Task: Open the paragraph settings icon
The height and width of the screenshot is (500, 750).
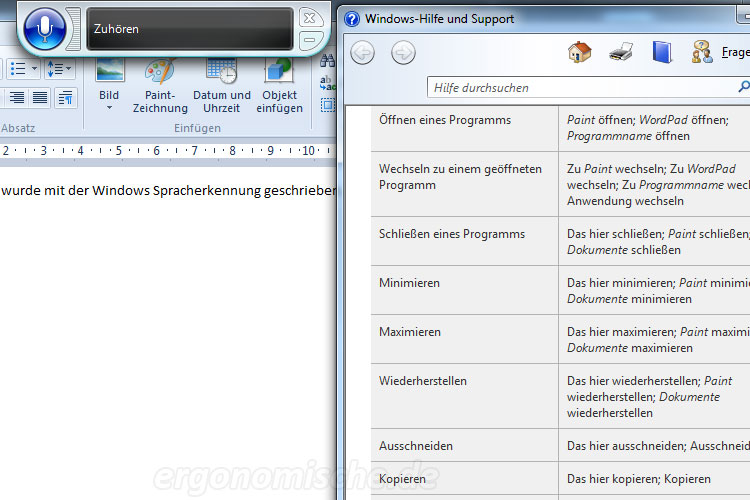Action: (66, 98)
